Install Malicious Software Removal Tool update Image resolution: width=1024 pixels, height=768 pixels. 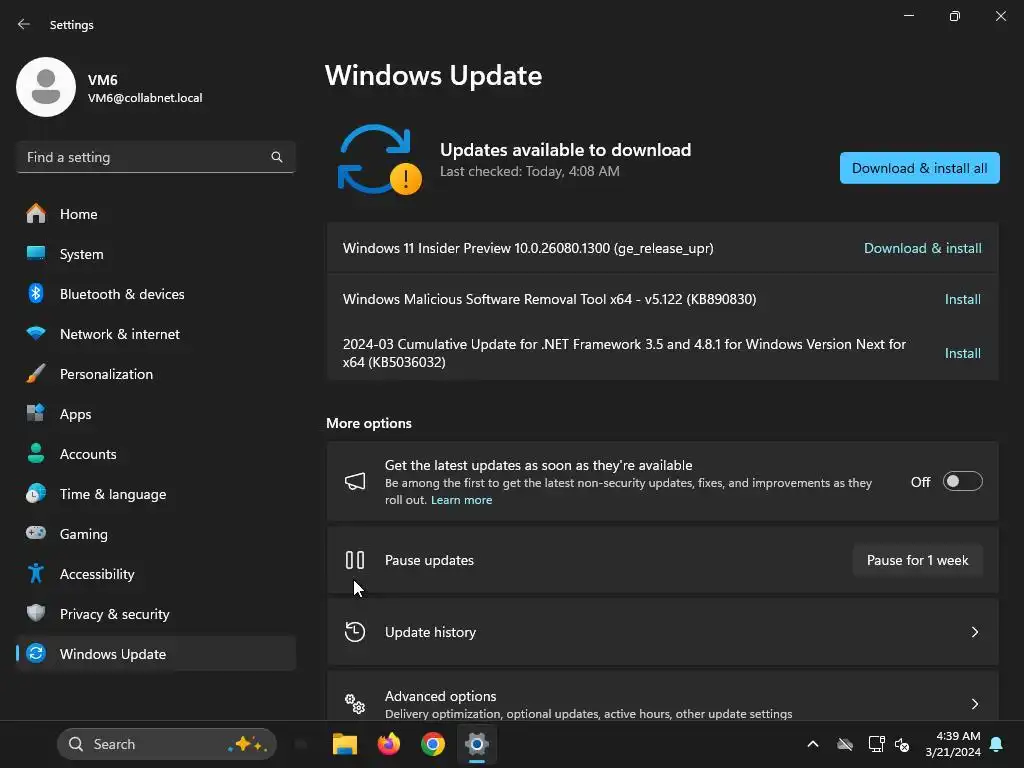click(963, 299)
